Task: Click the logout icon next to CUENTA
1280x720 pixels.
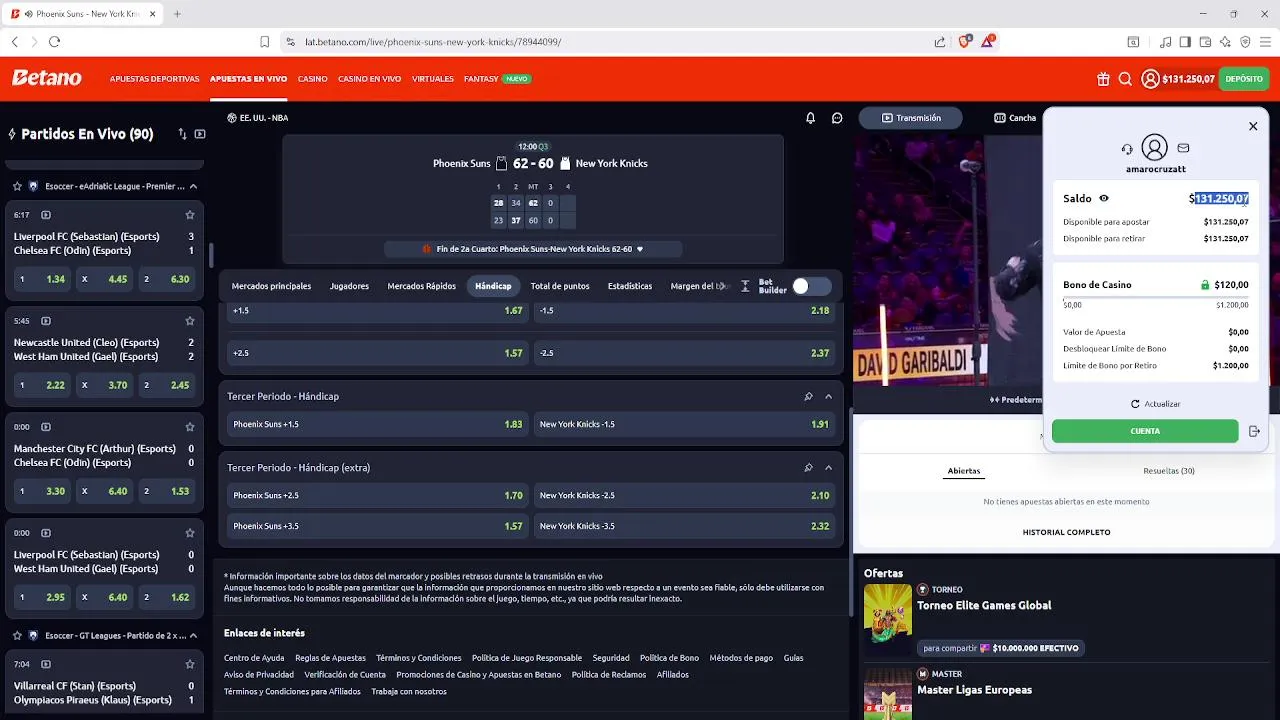Action: 1254,431
